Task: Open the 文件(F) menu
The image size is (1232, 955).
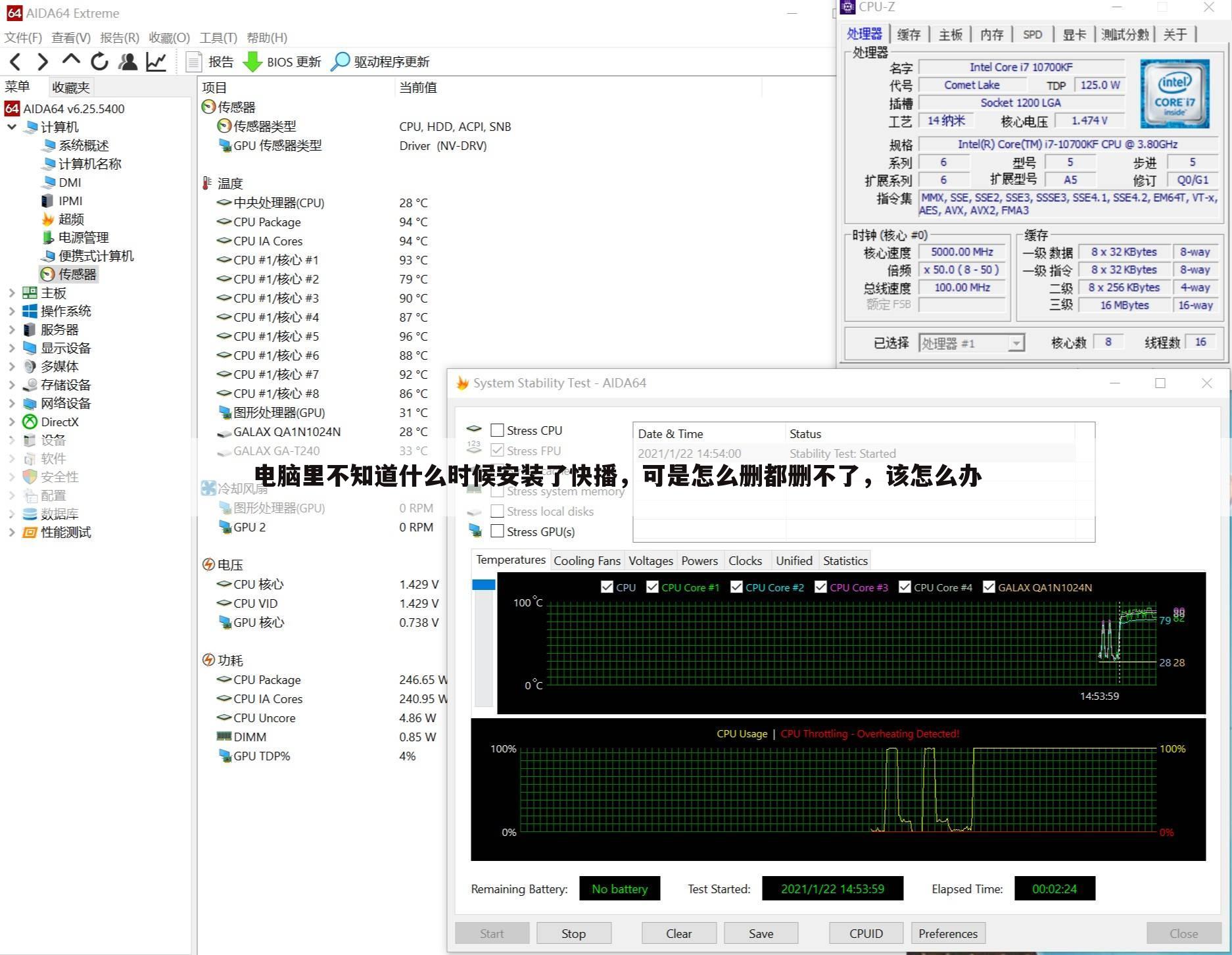Action: [x=23, y=37]
